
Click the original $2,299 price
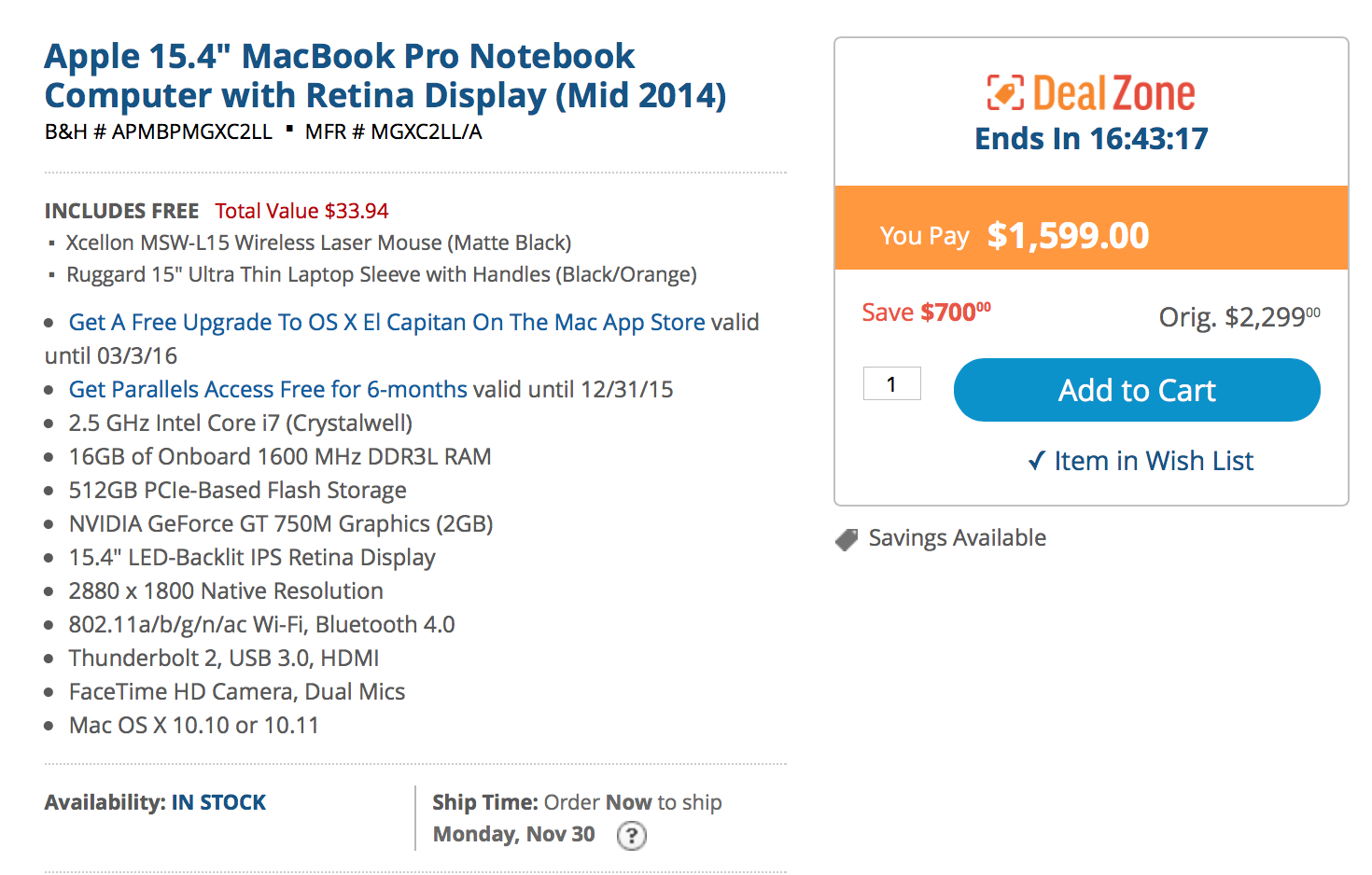(1239, 317)
